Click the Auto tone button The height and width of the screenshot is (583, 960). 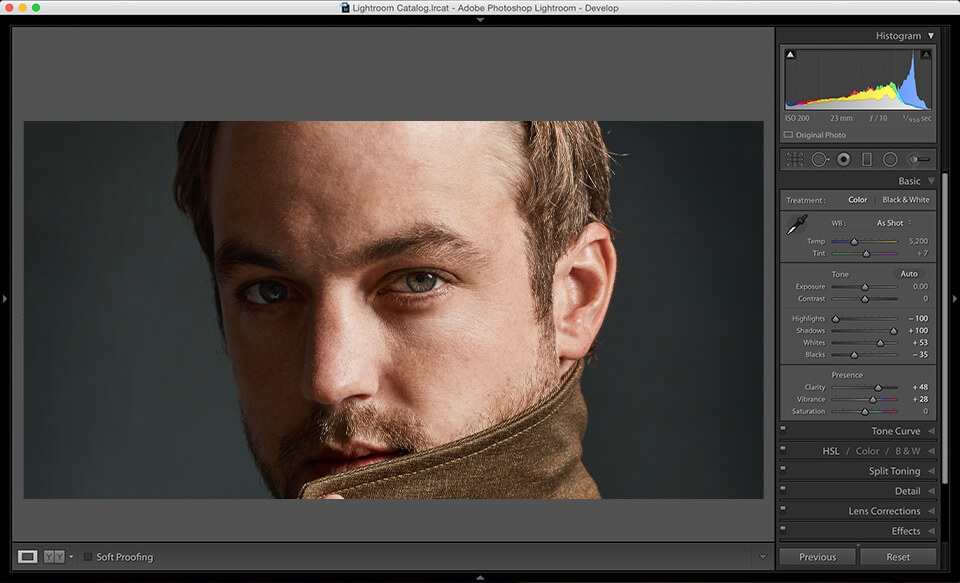(908, 274)
